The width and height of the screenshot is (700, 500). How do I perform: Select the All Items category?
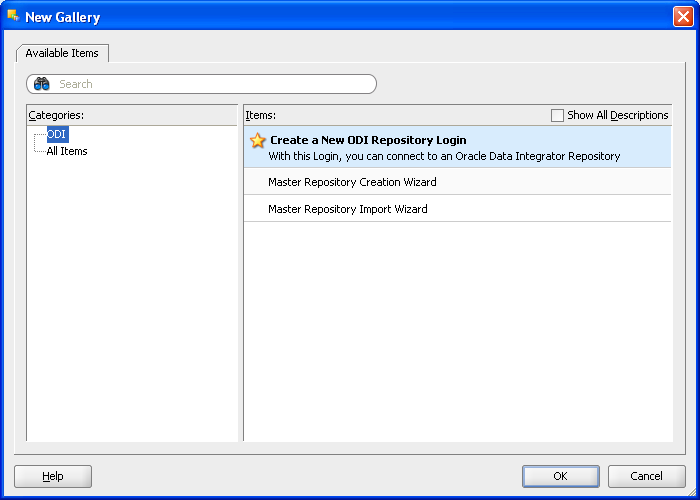coord(67,151)
